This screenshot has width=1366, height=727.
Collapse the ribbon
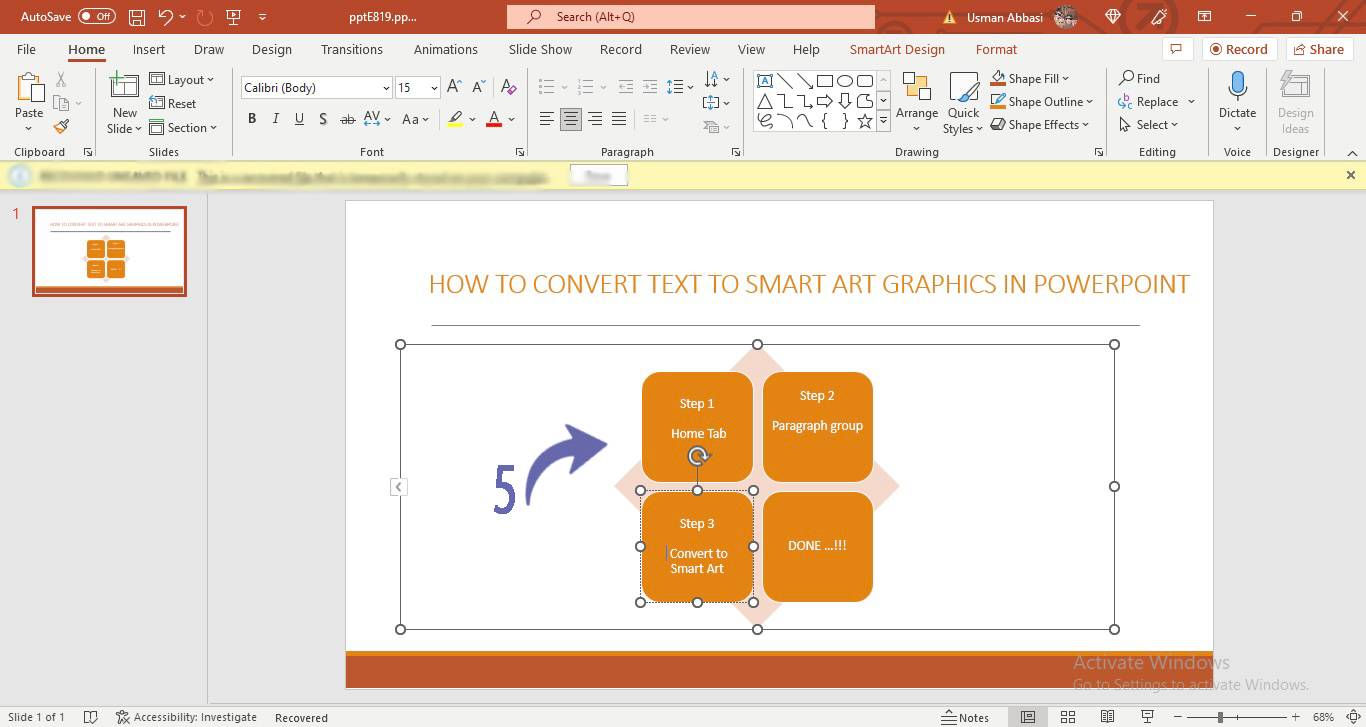1352,153
